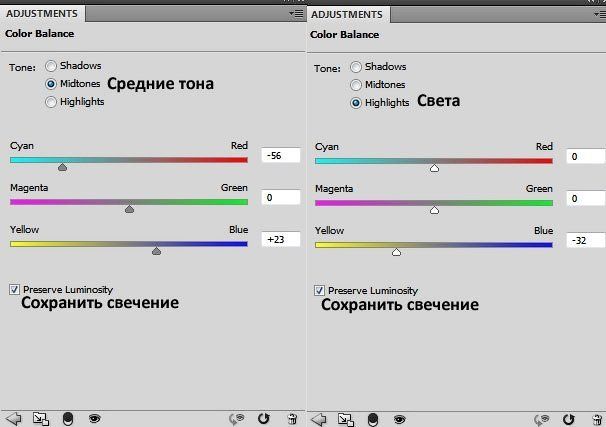The image size is (606, 427).
Task: Click reset adjustment icon in left panel
Action: 264,418
